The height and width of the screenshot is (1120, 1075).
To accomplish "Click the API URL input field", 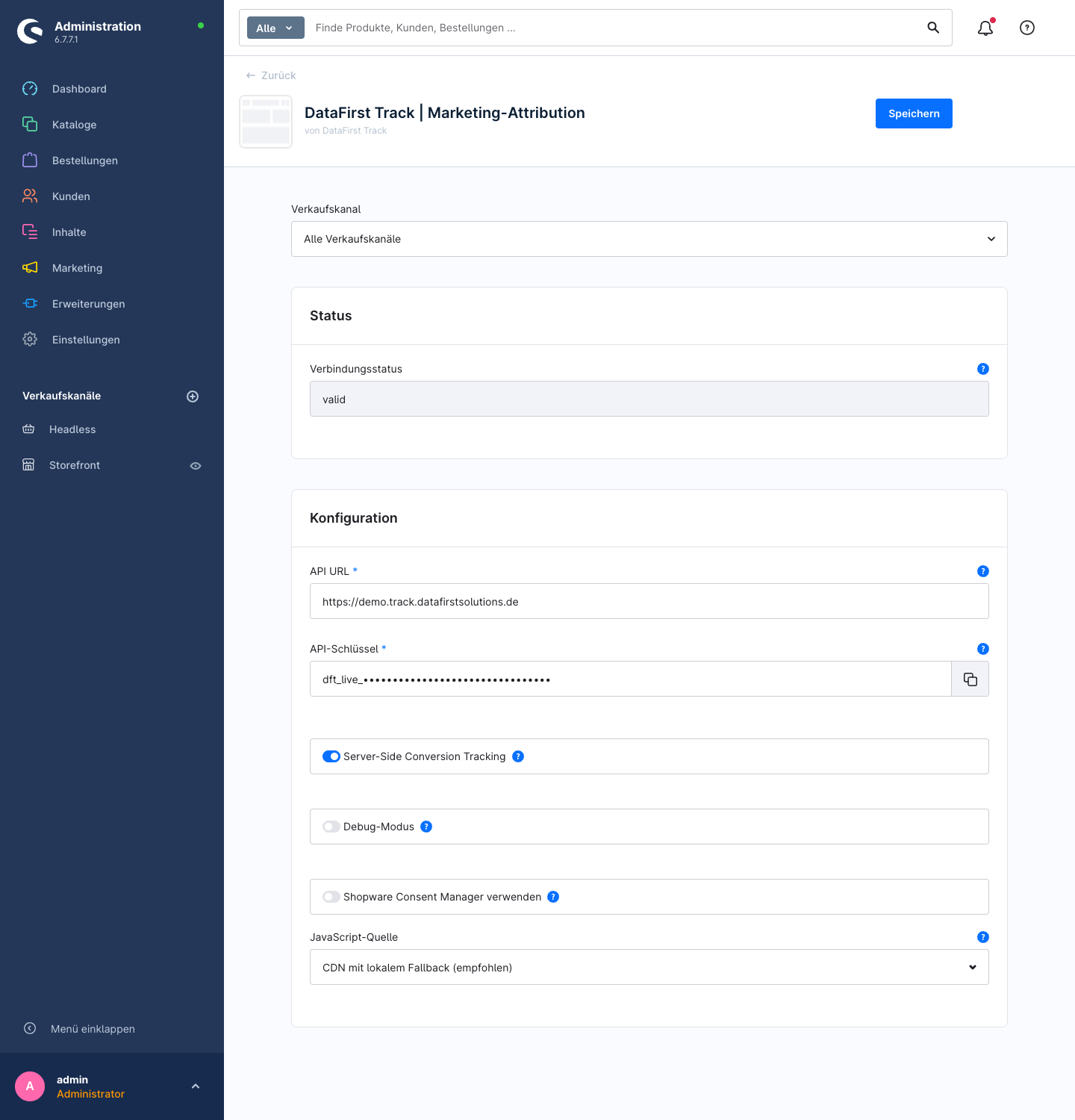I will pyautogui.click(x=649, y=602).
